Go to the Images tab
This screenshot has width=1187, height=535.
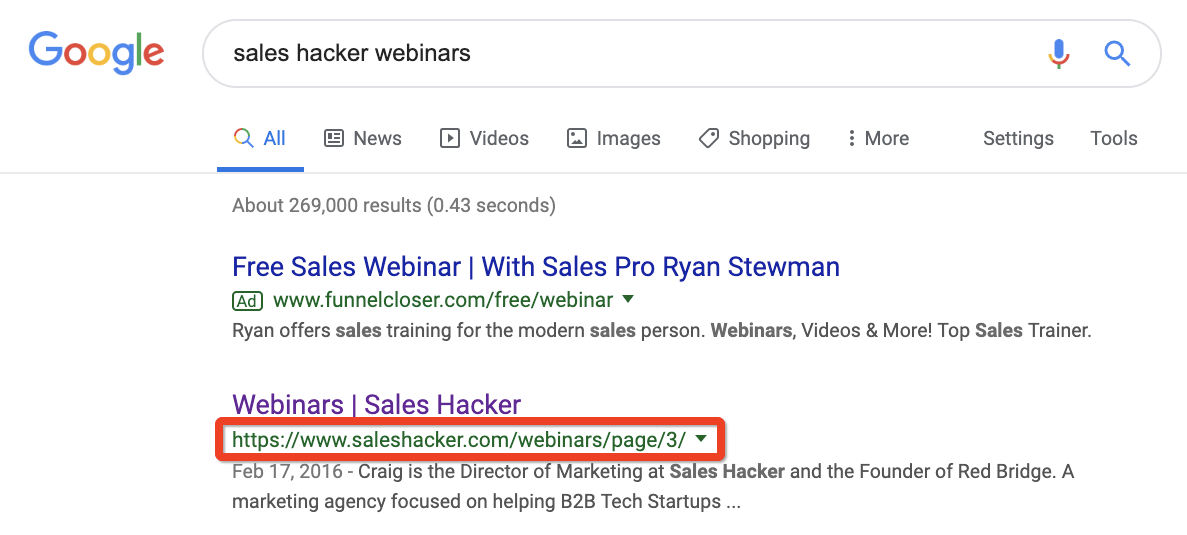click(x=614, y=139)
